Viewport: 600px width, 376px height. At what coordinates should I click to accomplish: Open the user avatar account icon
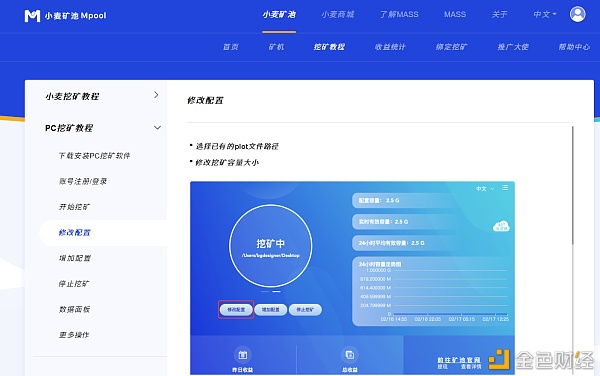click(577, 15)
